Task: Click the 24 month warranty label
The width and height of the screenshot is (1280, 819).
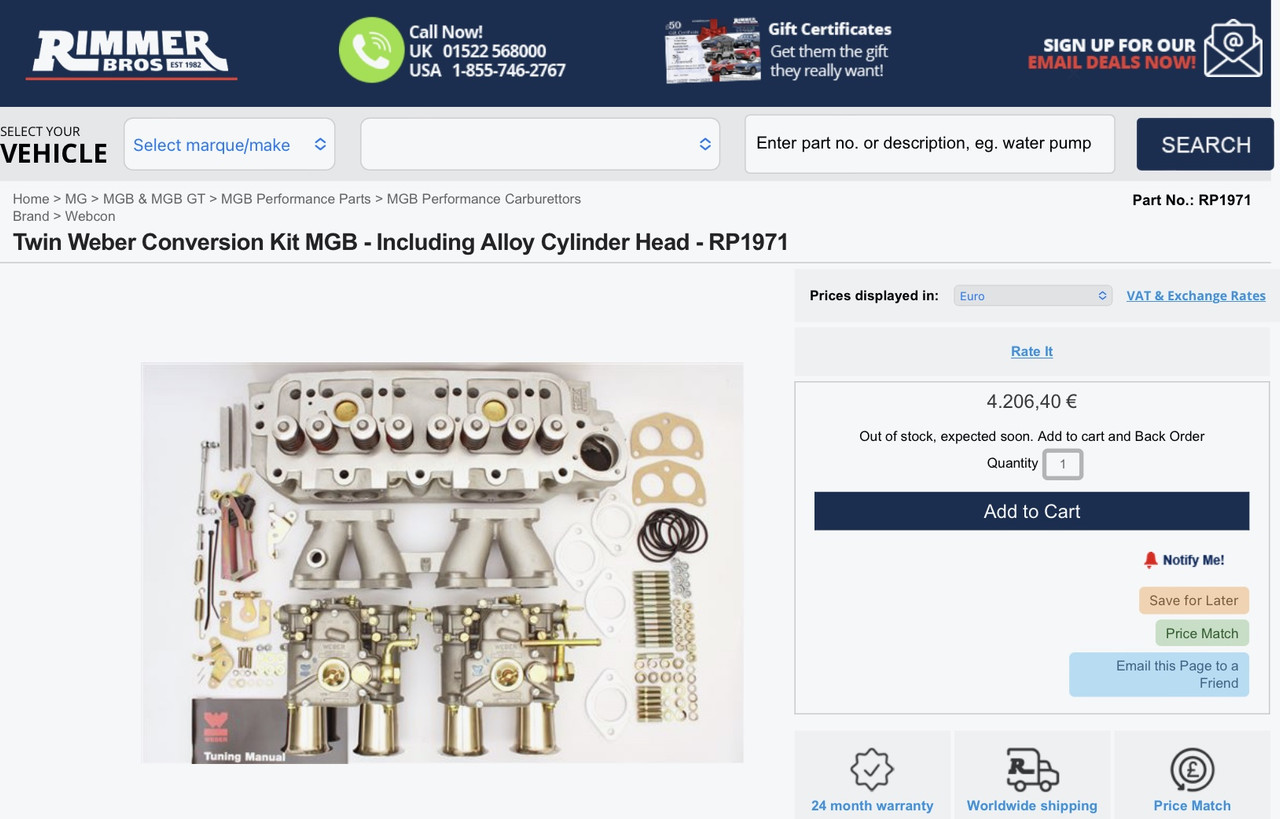Action: pos(872,805)
